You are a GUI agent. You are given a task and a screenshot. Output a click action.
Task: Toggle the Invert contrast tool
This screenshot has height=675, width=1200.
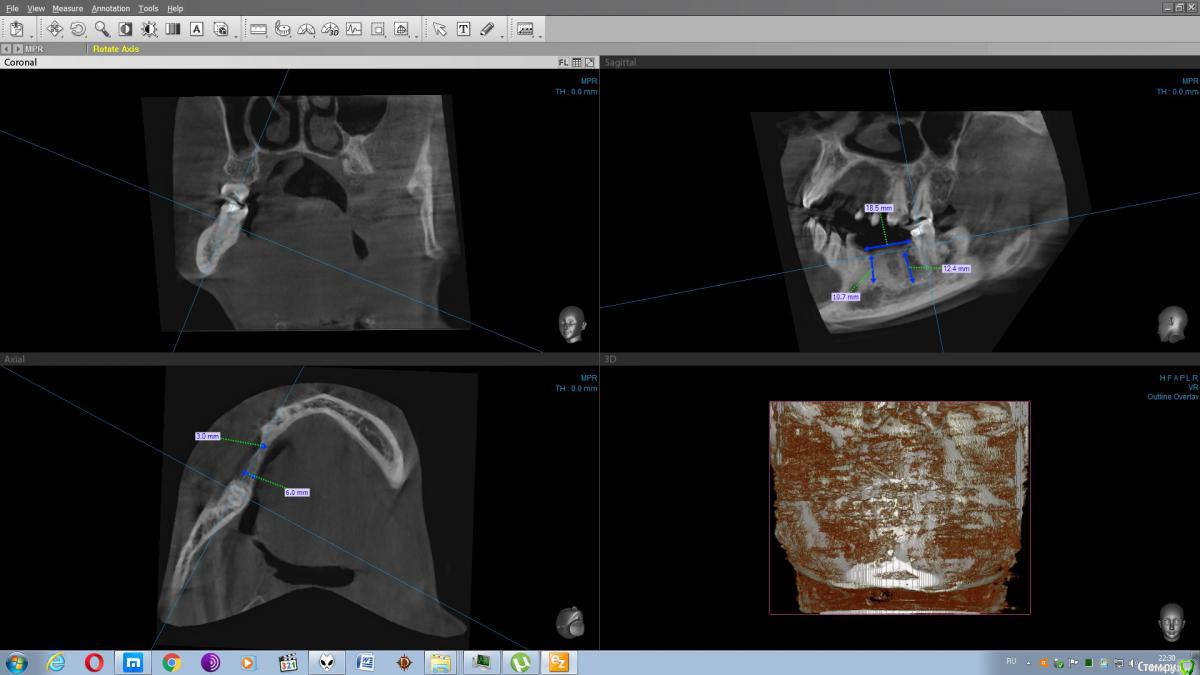[126, 29]
